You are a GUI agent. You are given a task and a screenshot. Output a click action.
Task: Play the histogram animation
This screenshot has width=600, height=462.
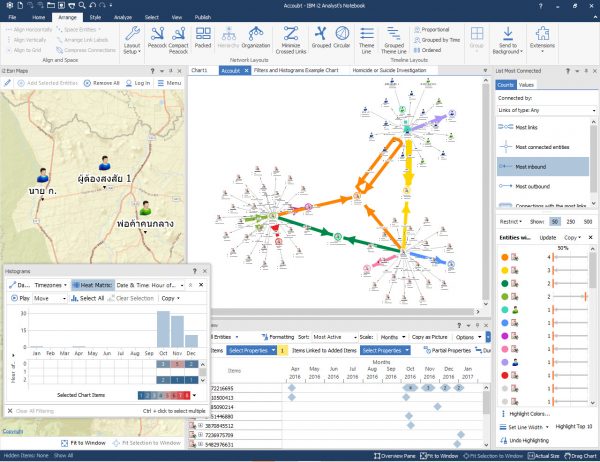click(x=20, y=298)
